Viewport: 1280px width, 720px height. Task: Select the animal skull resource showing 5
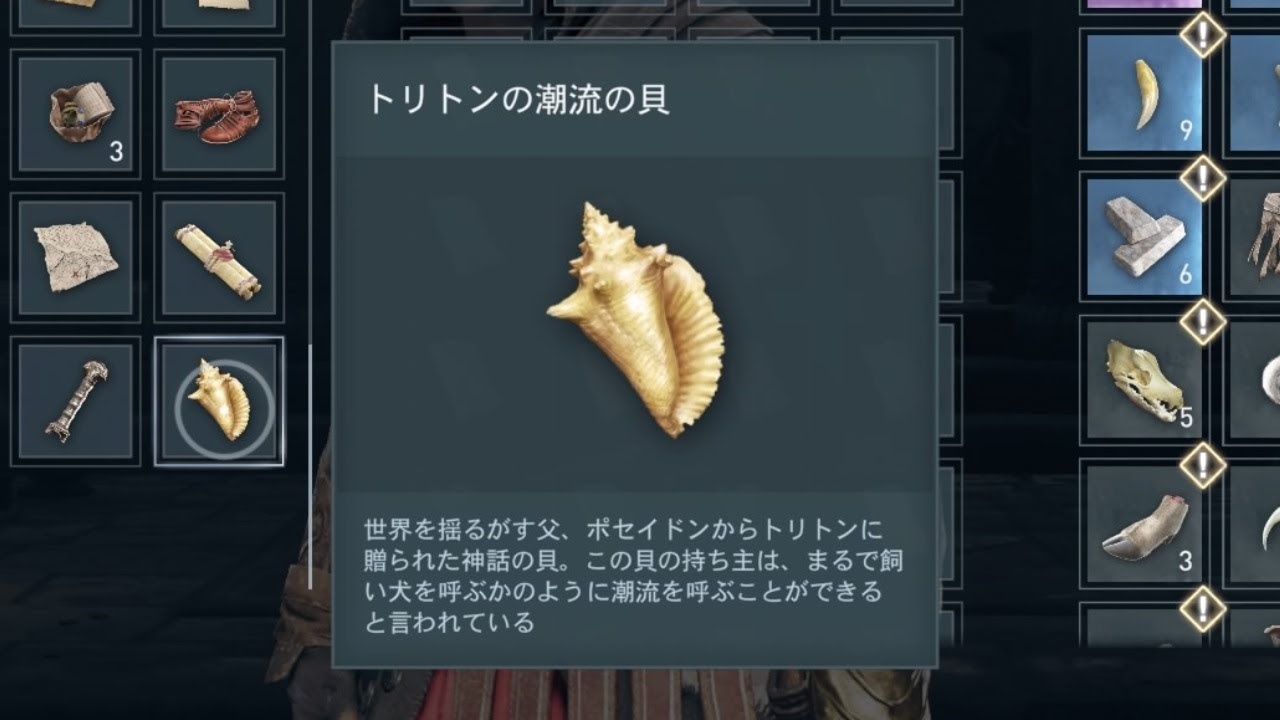(1145, 380)
